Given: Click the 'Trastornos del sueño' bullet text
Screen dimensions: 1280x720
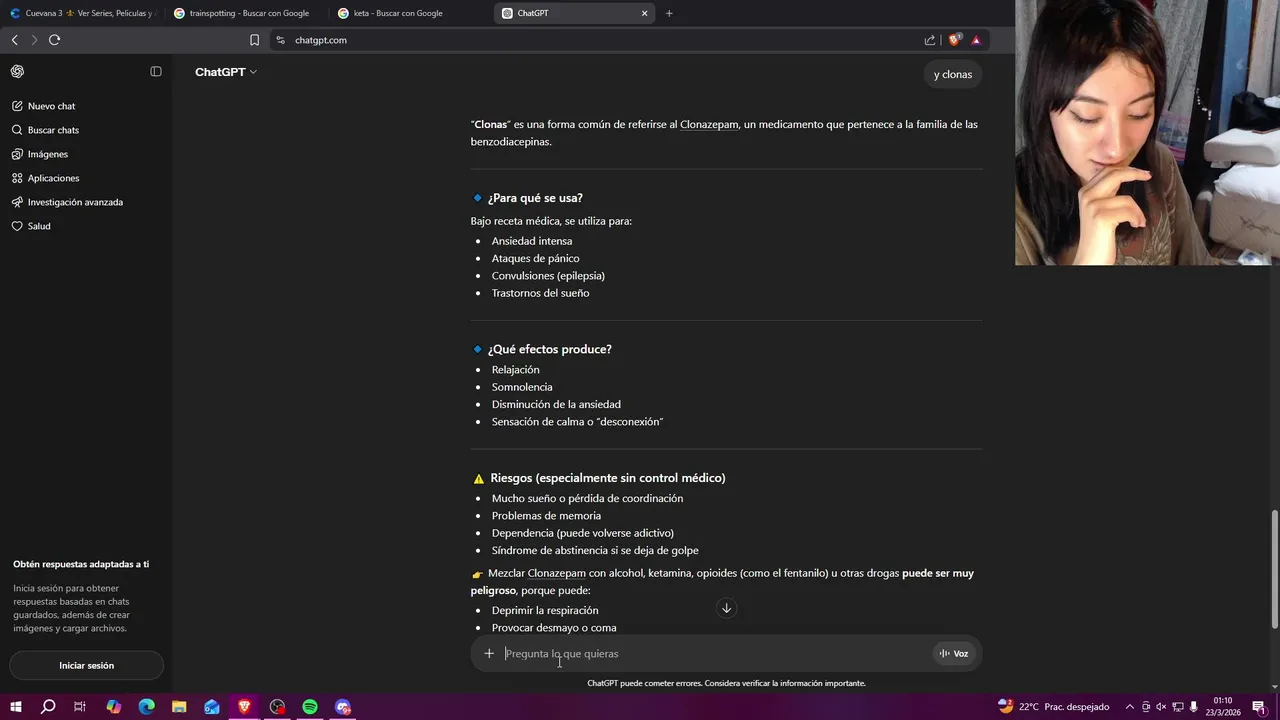Looking at the screenshot, I should 540,293.
